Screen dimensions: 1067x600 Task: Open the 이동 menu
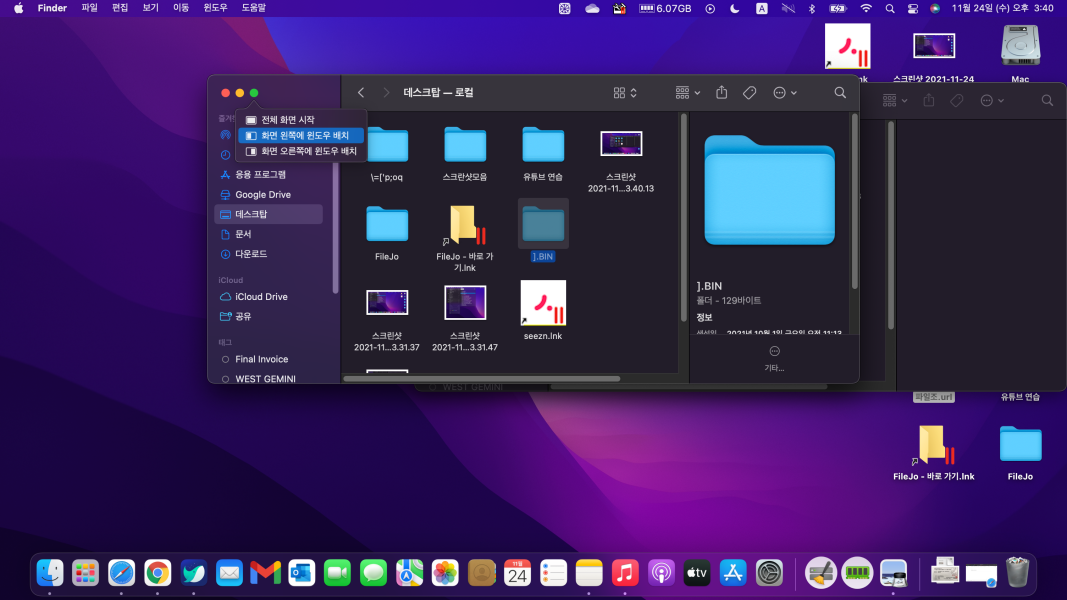click(181, 8)
